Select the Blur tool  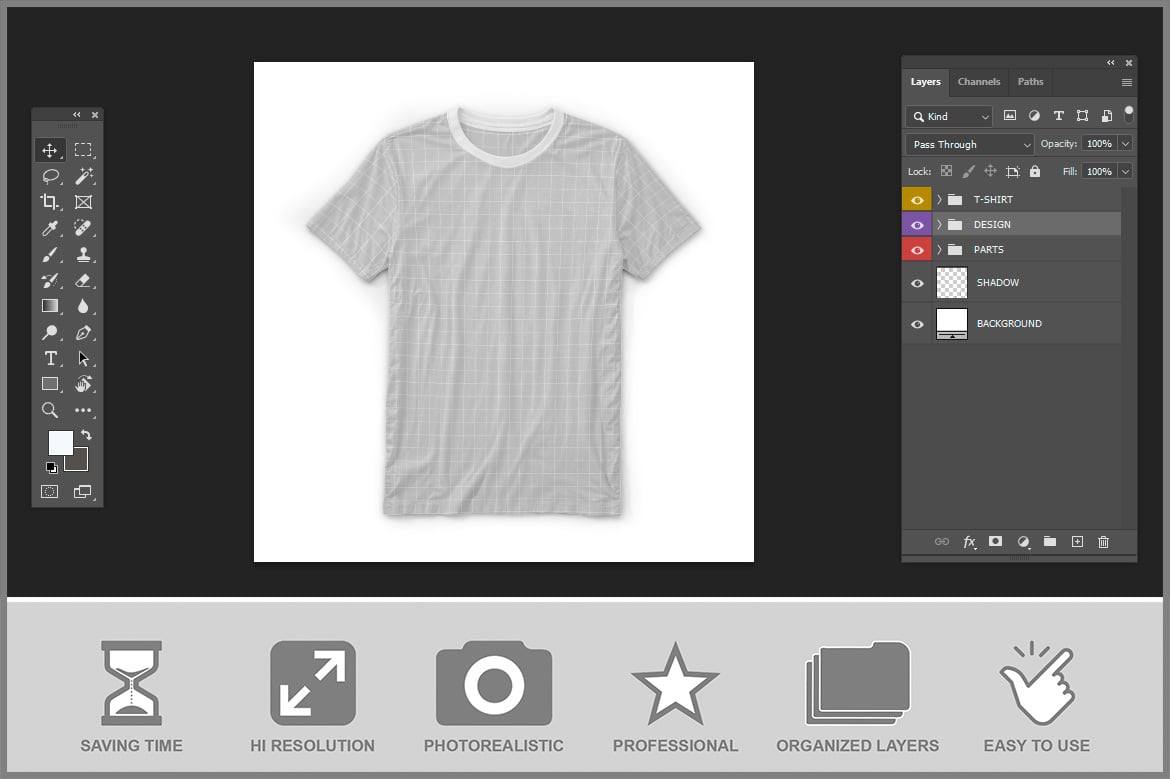pos(83,306)
